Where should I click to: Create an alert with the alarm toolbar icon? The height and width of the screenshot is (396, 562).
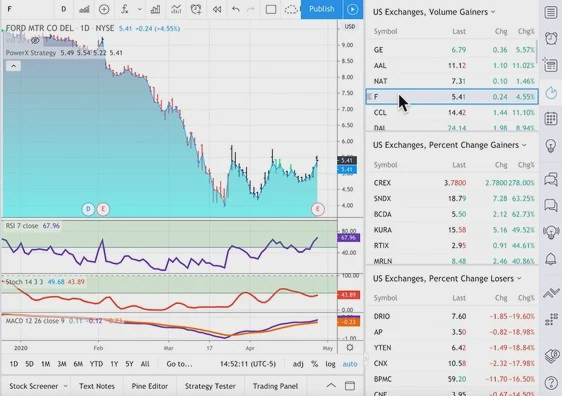point(196,9)
